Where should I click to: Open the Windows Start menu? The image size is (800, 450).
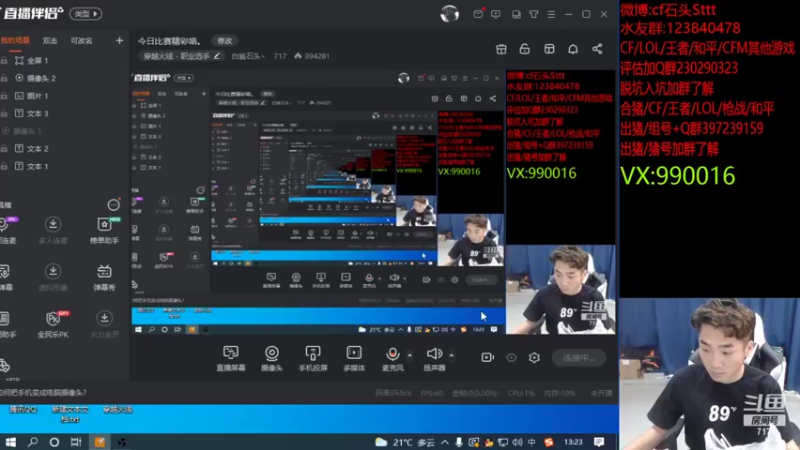point(11,442)
